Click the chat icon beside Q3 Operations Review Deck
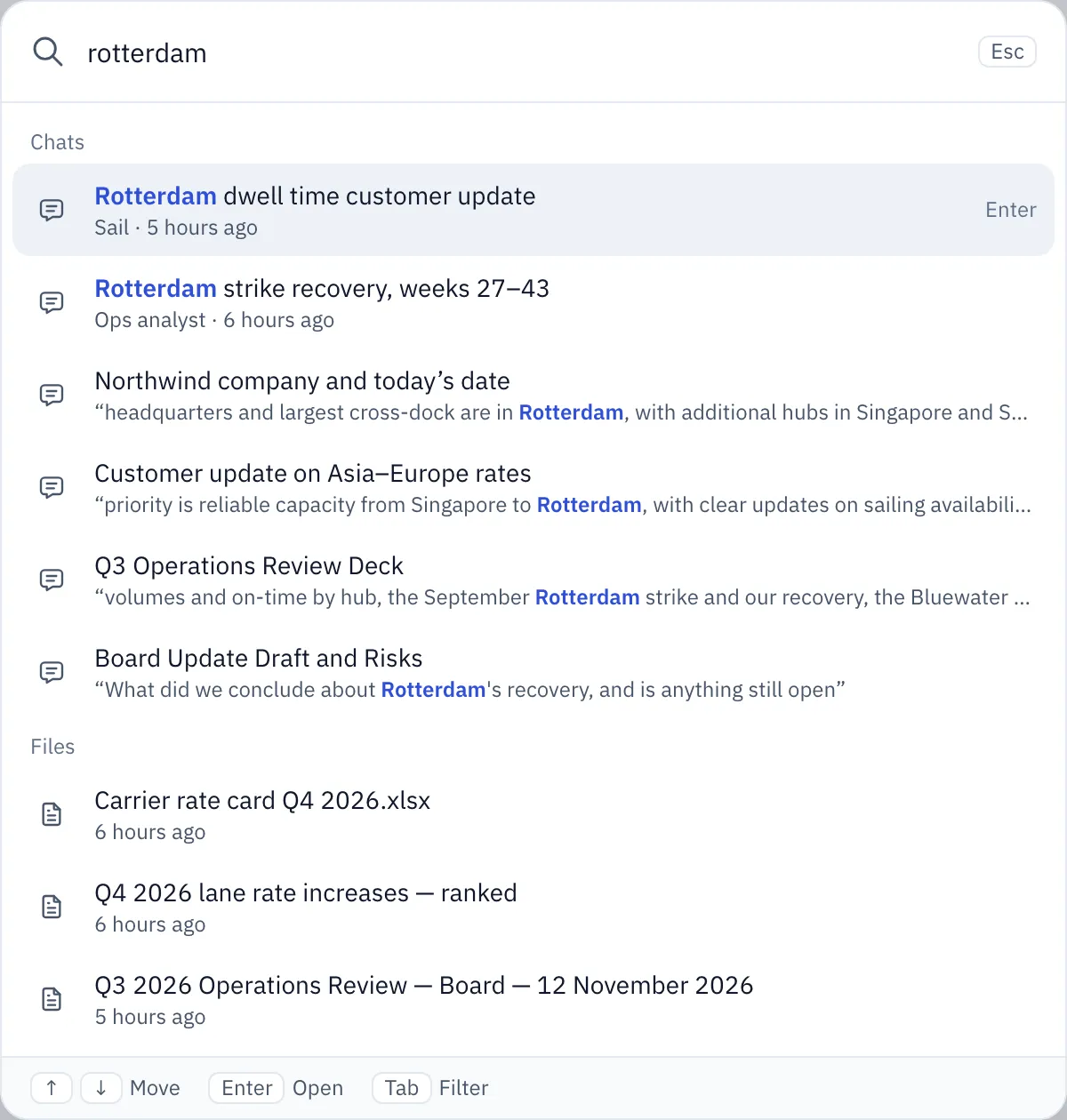The image size is (1067, 1120). coord(52,580)
